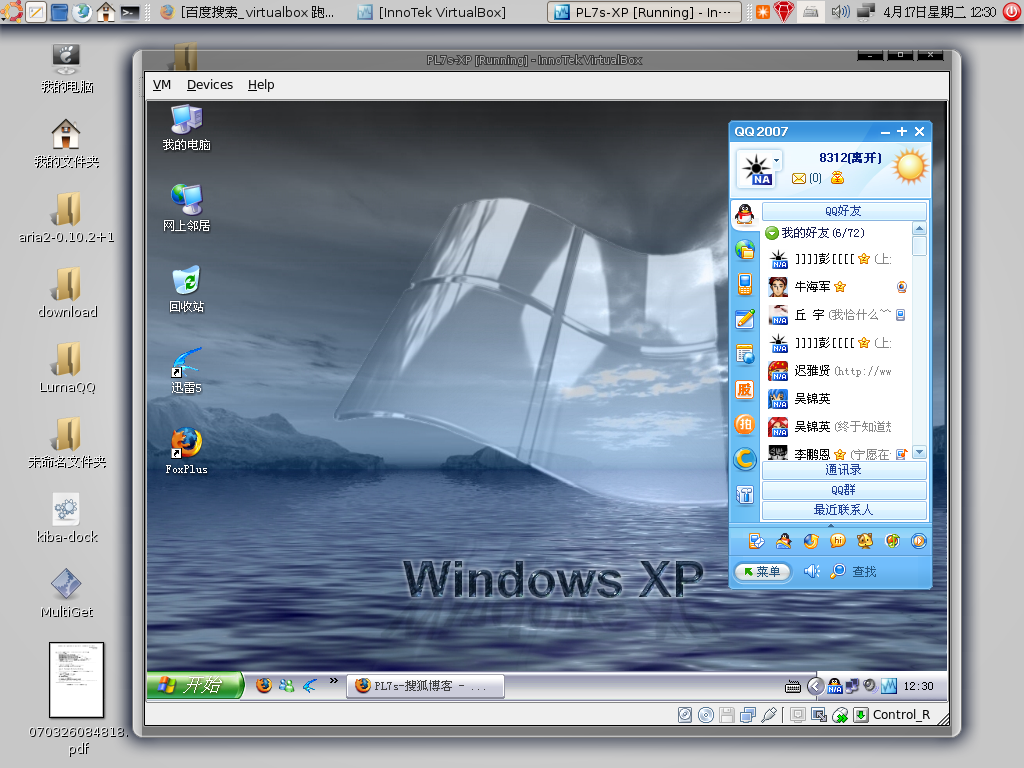Click the XP 开始 Start button
The height and width of the screenshot is (768, 1024).
(195, 686)
